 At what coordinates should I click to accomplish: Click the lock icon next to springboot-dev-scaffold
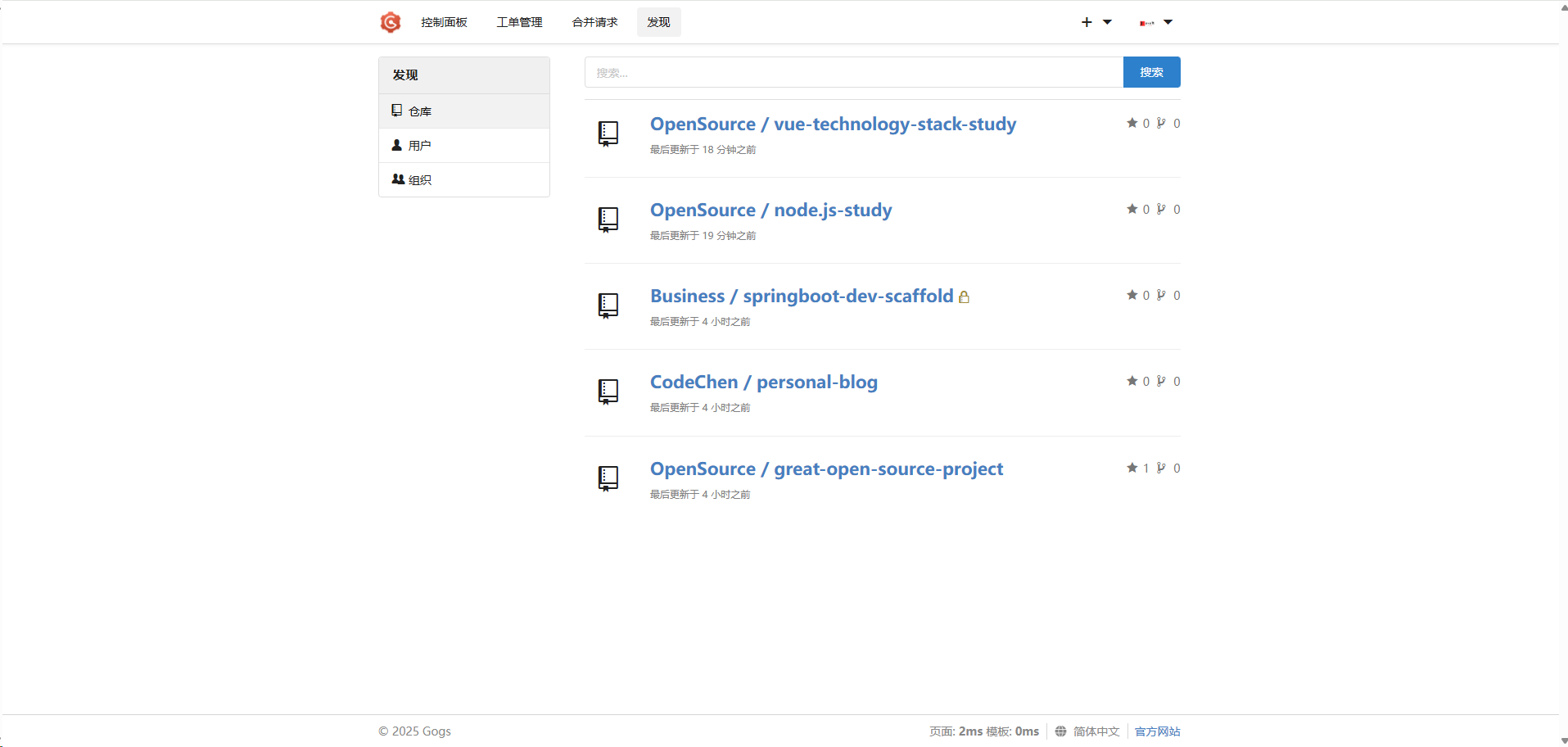(x=964, y=297)
